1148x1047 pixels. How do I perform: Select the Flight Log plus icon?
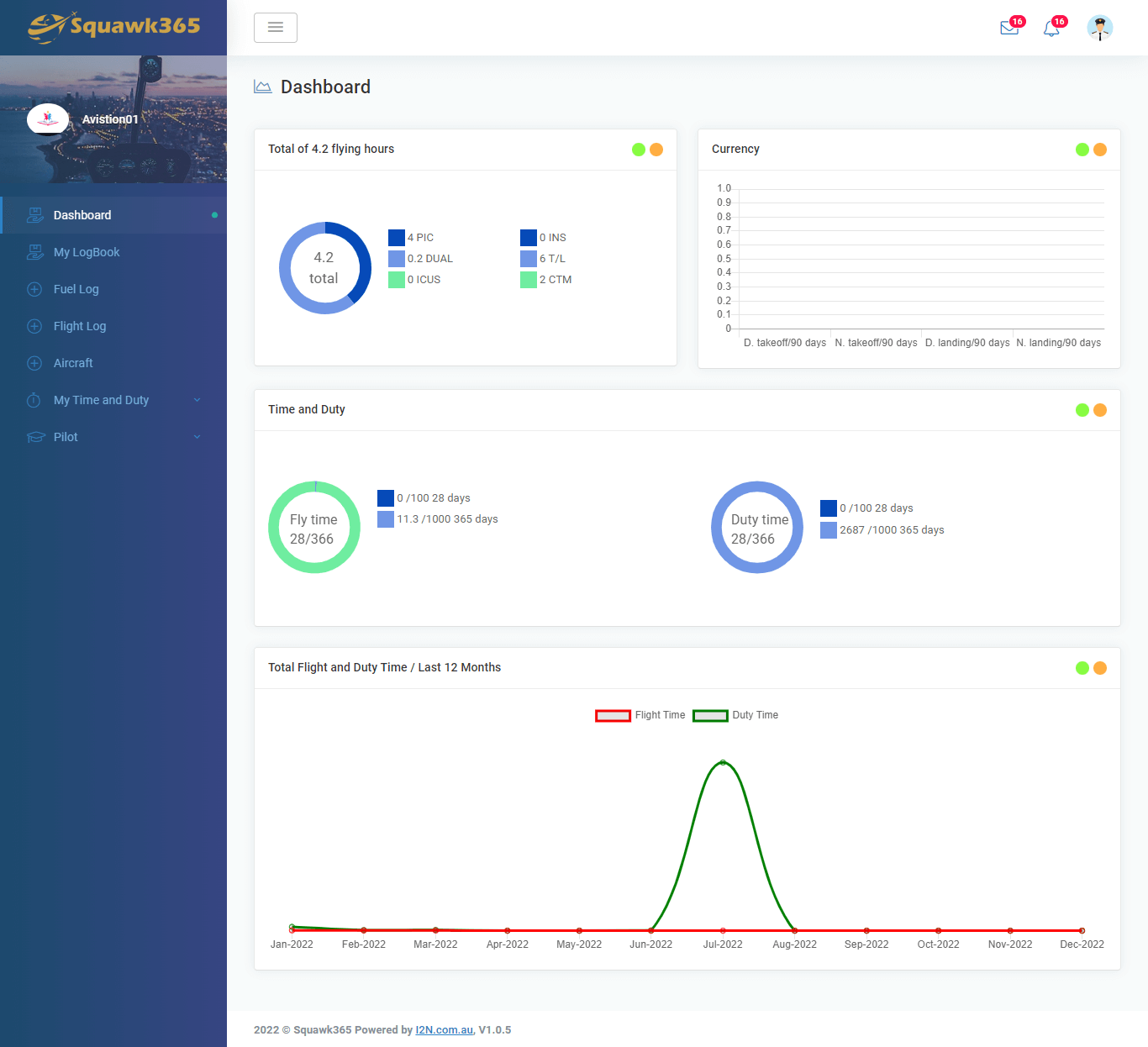[34, 326]
